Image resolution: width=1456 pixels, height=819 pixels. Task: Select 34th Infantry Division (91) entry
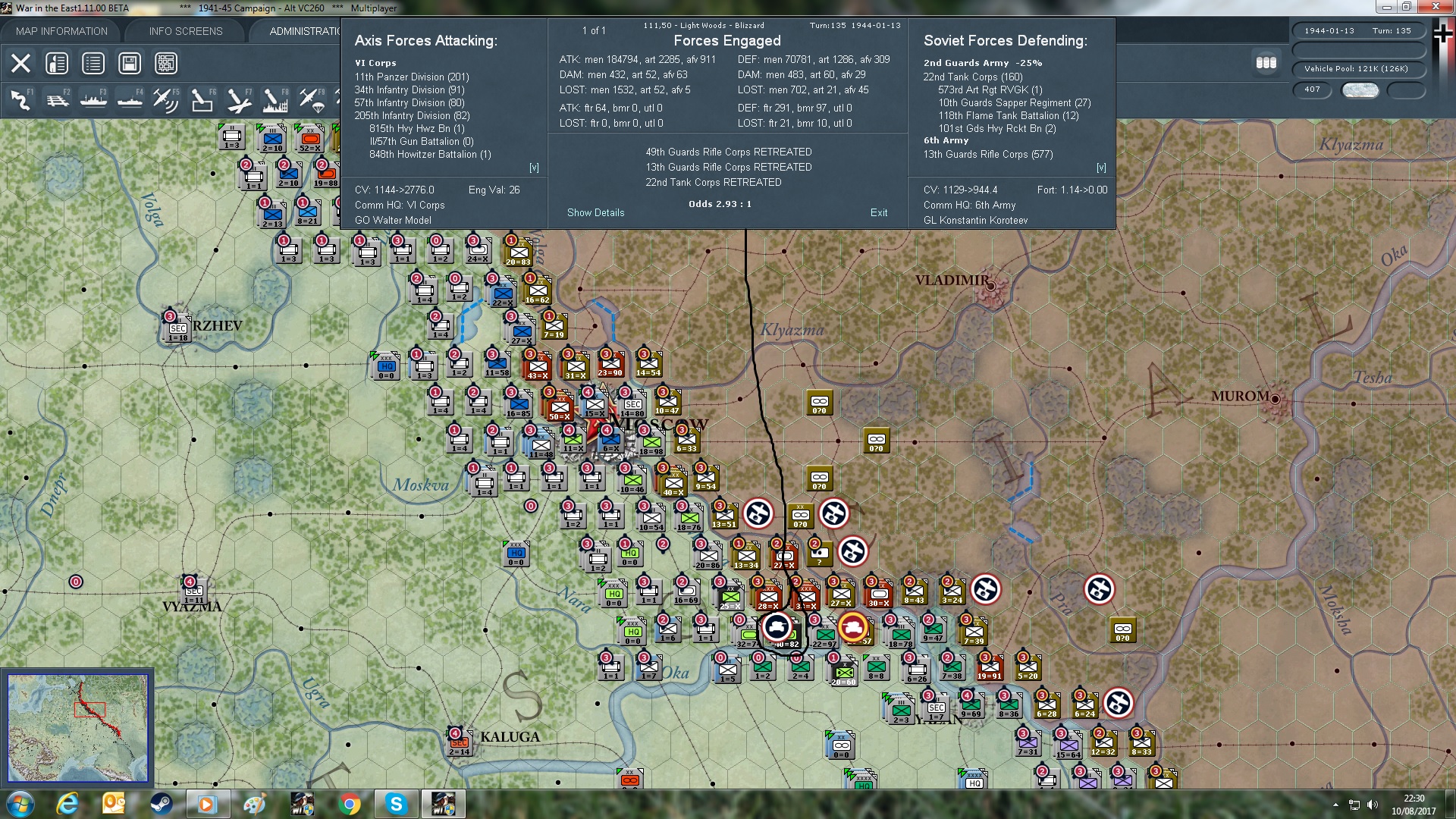click(x=409, y=89)
